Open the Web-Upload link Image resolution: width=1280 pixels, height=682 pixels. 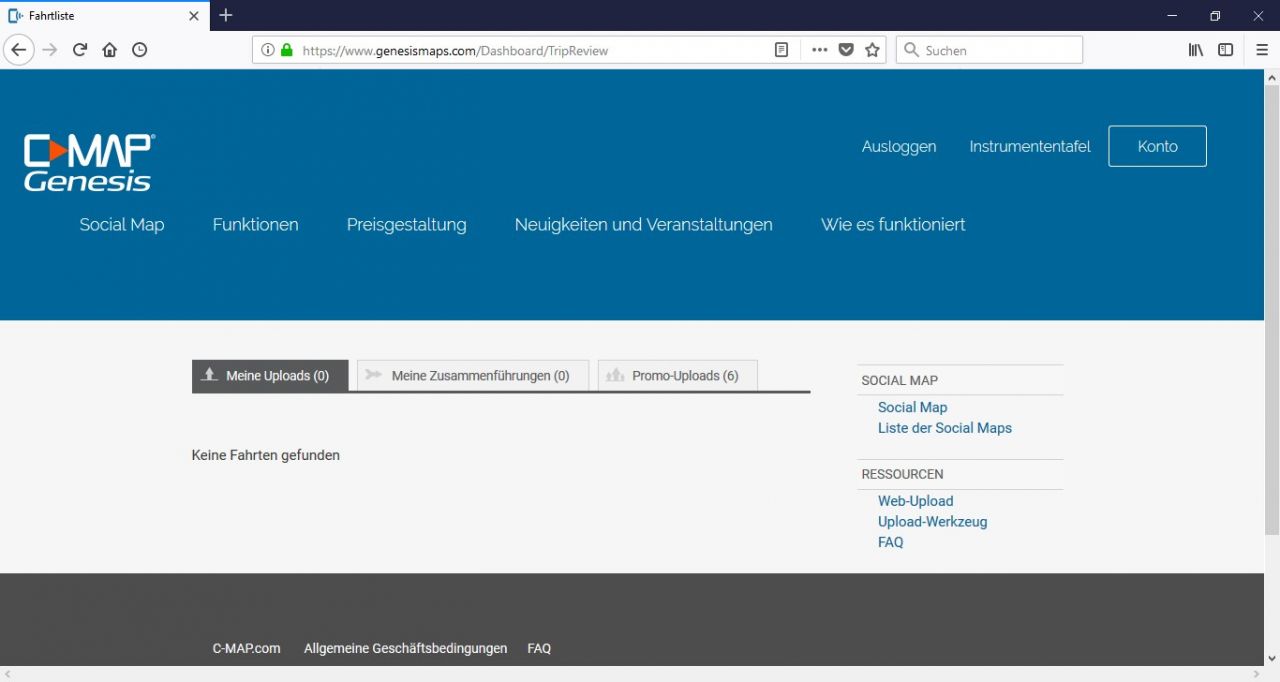coord(915,501)
